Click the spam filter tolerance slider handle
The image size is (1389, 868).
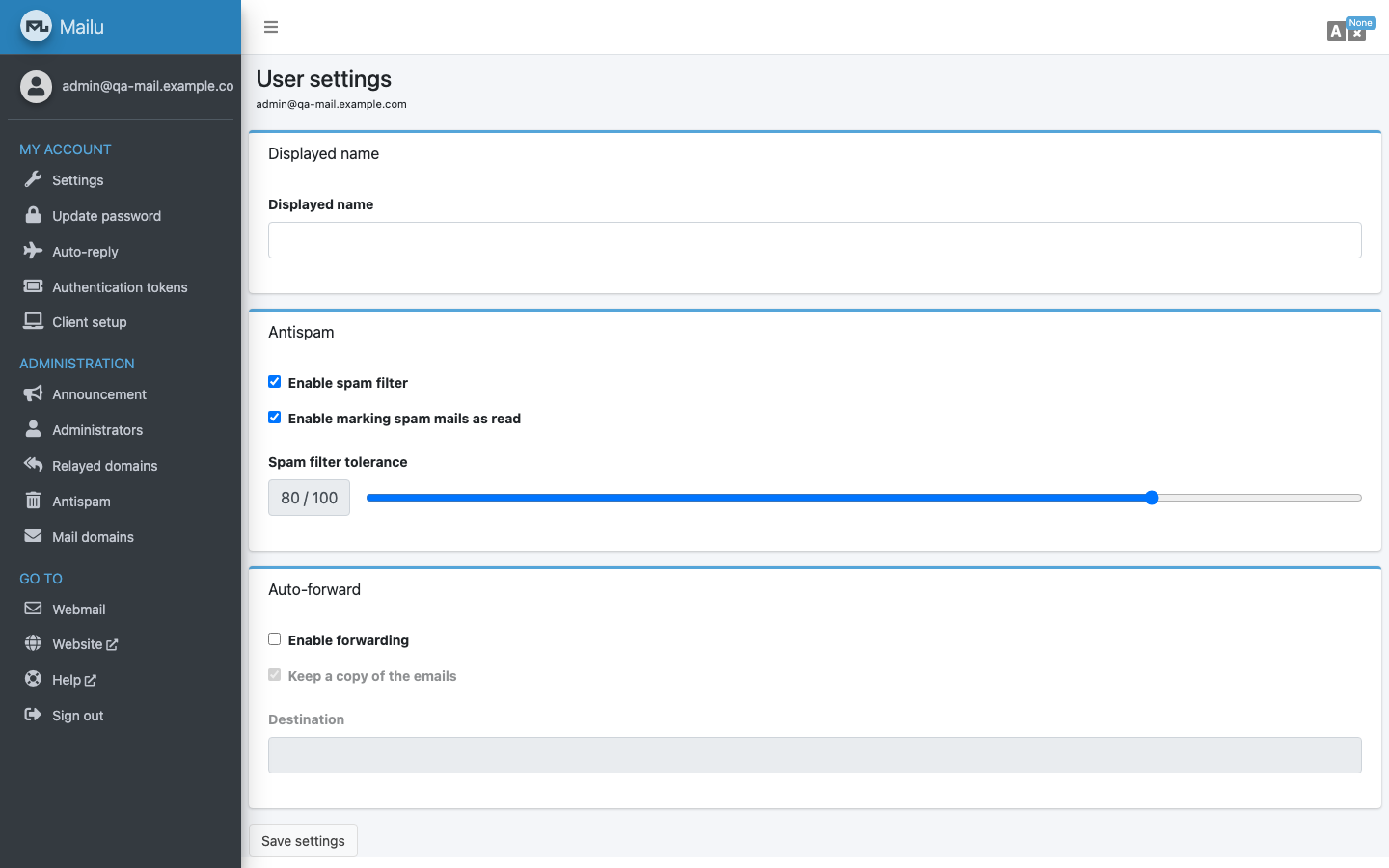(x=1152, y=498)
